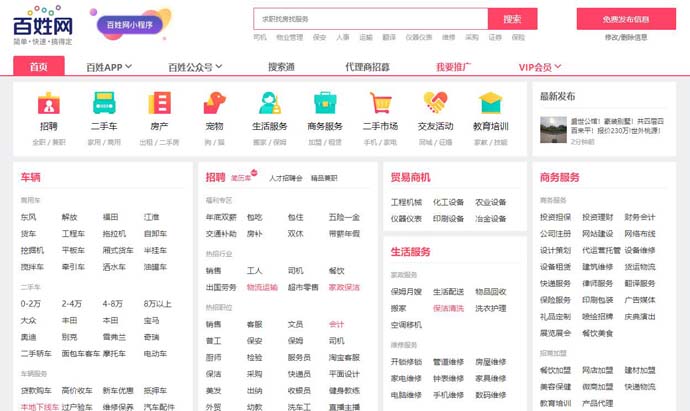Choose the 0-2万 price range
The image size is (690, 411).
30,304
